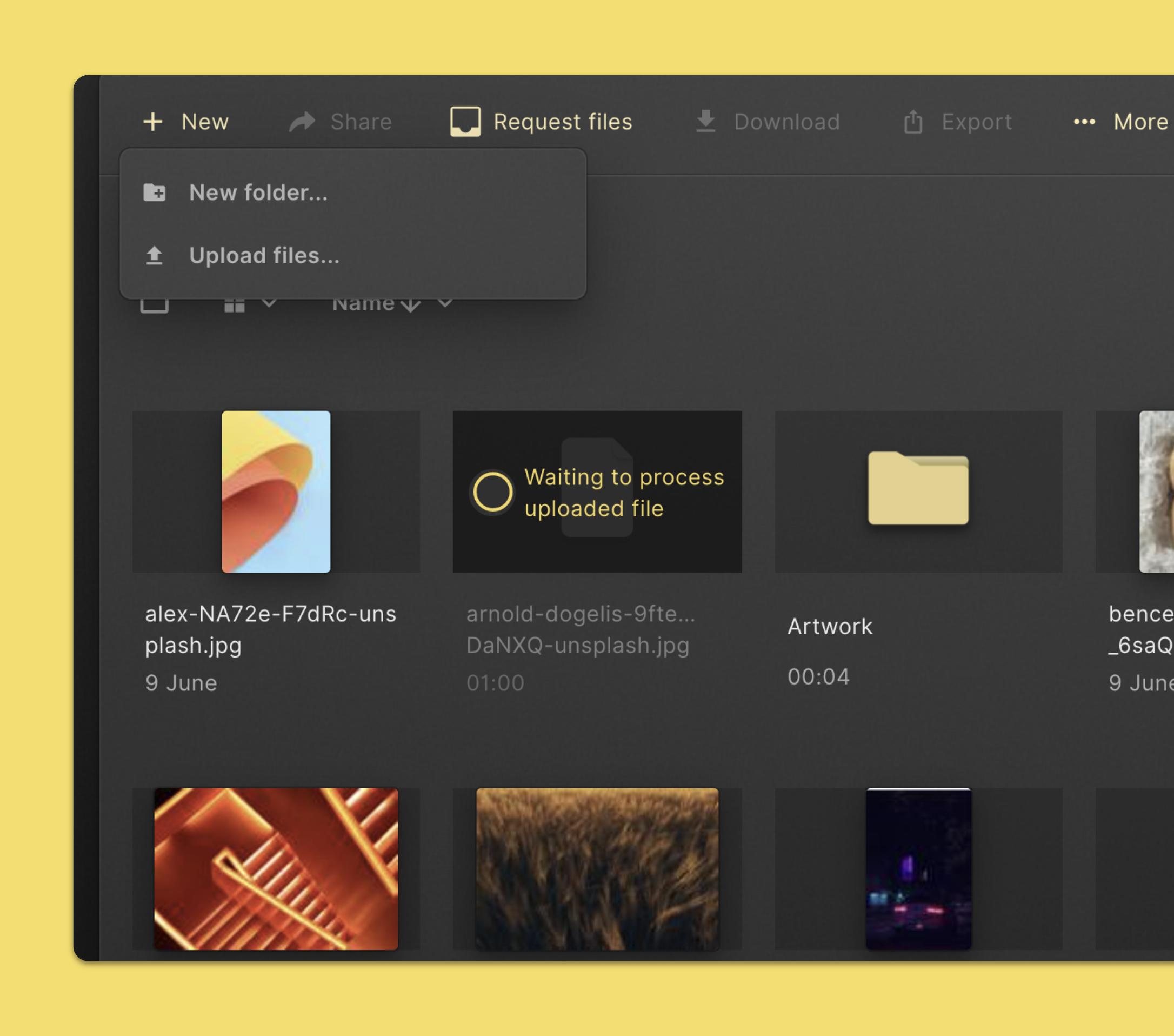
Task: Click the Request files inbox icon
Action: coord(465,121)
